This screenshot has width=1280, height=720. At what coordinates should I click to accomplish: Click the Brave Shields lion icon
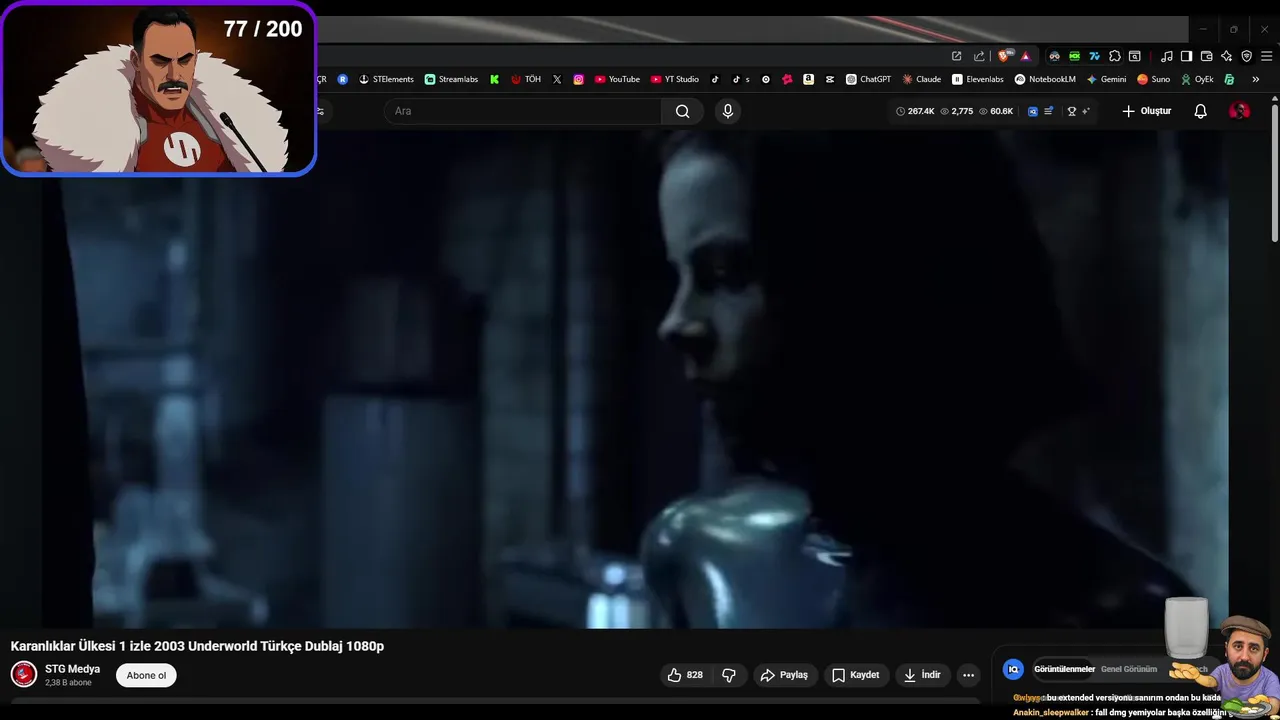click(1005, 56)
